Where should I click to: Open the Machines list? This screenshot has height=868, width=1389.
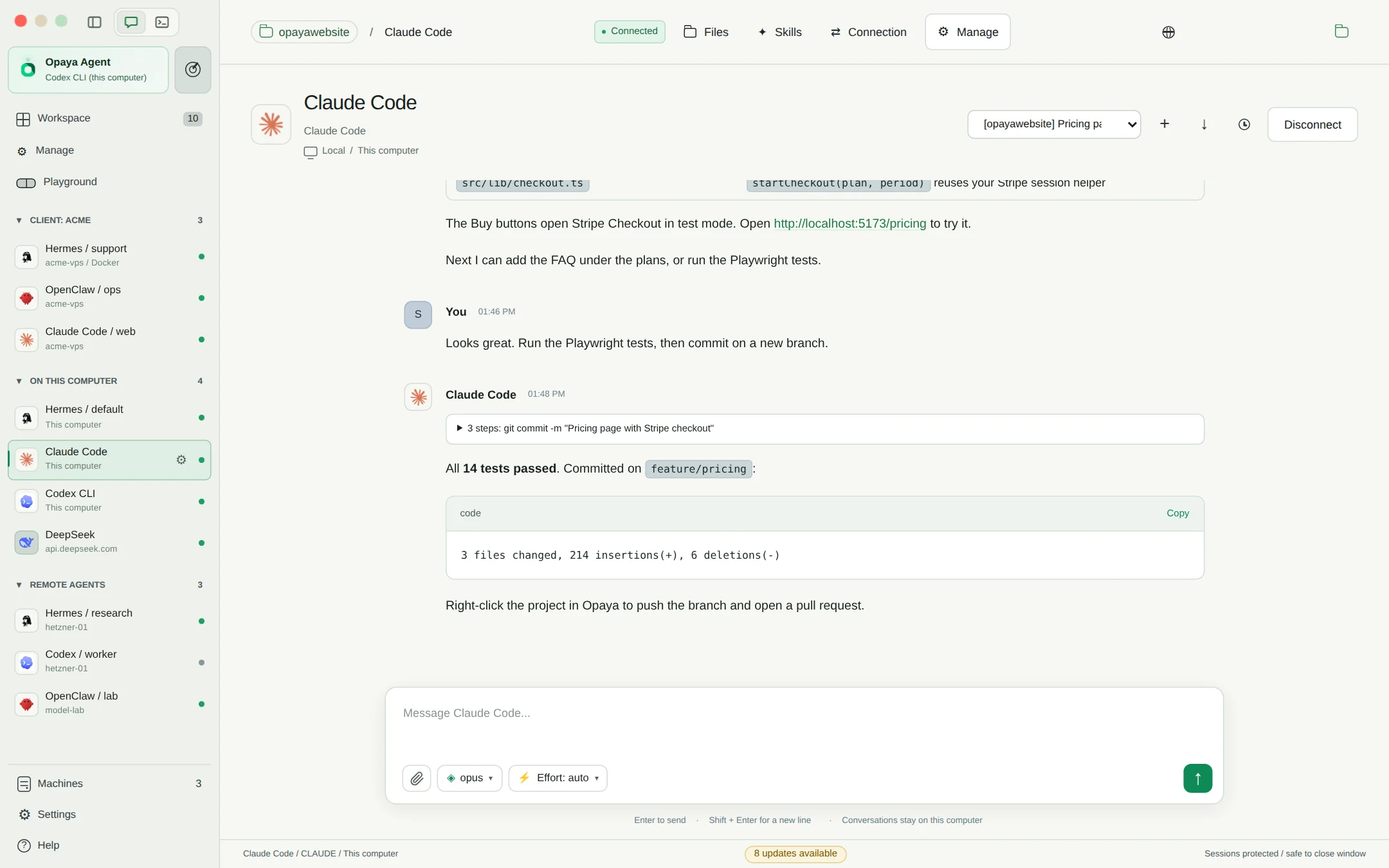(109, 784)
